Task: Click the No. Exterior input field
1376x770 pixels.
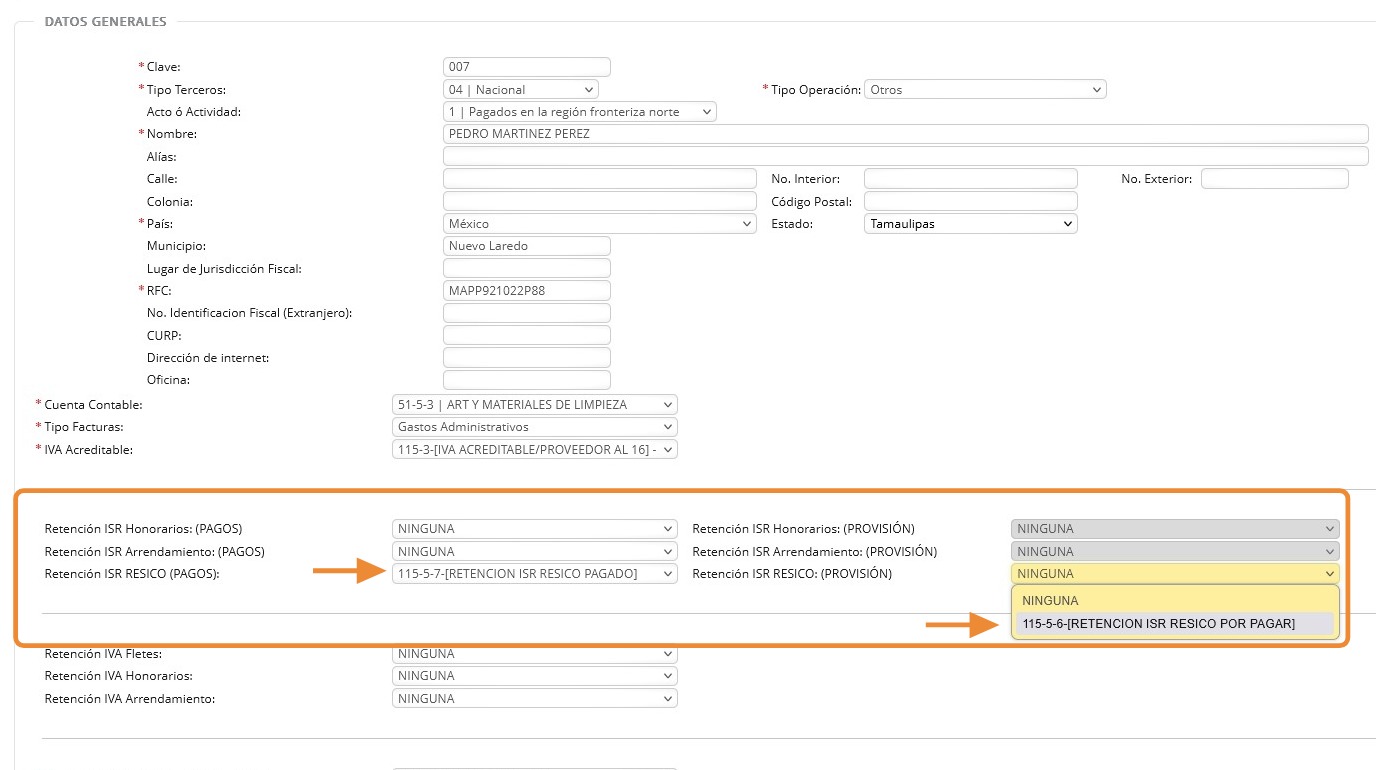Action: [x=1275, y=179]
